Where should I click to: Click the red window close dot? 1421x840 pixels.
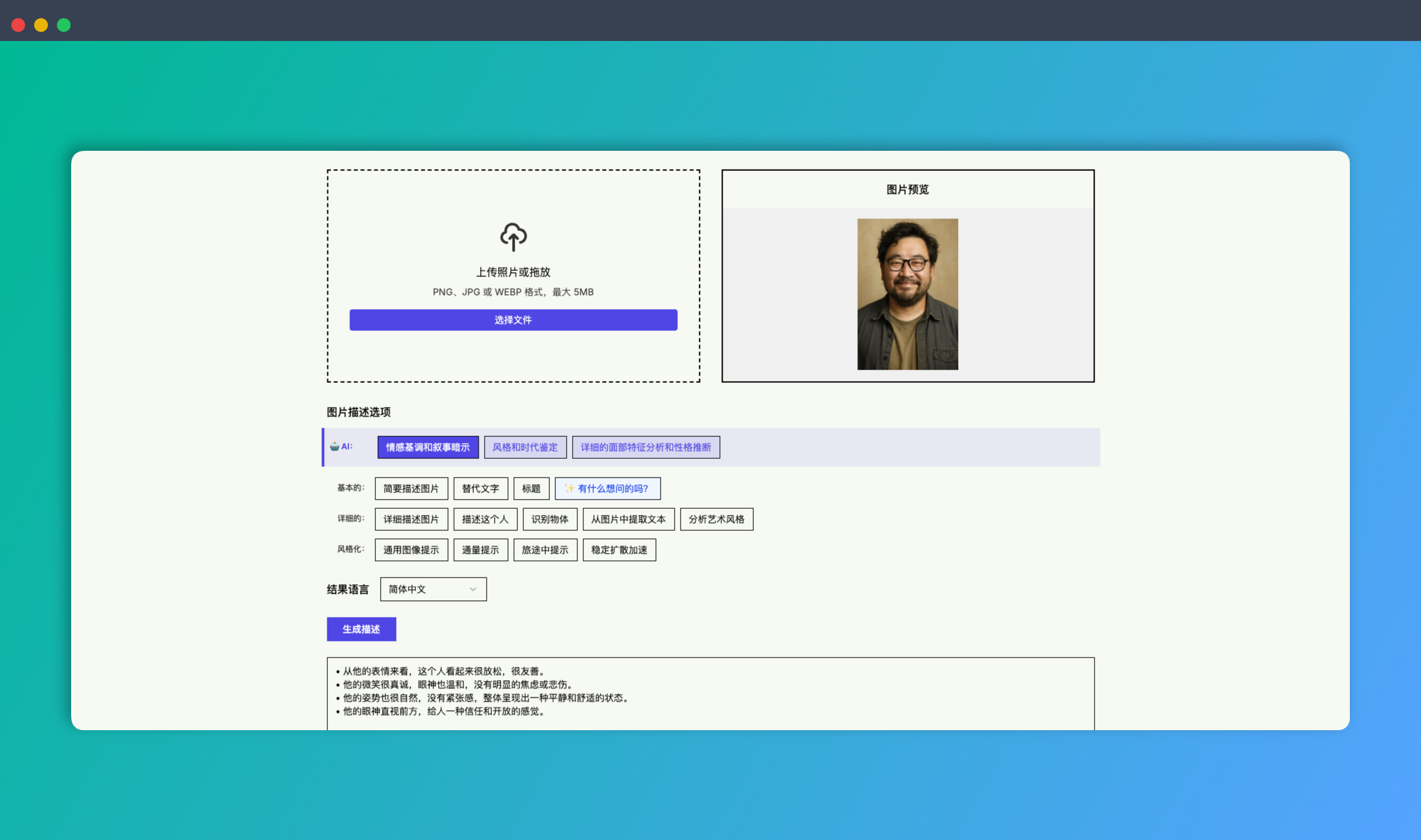tap(18, 25)
